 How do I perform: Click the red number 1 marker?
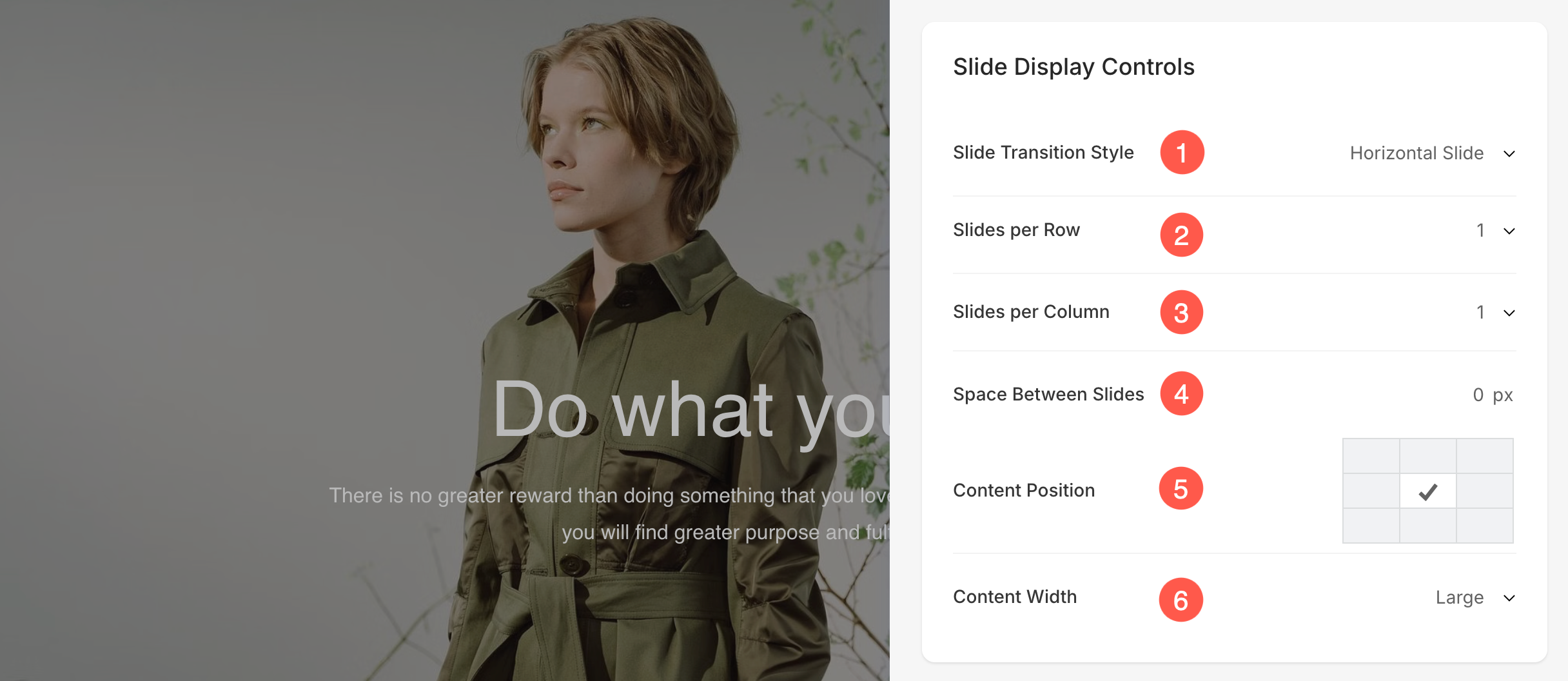pos(1182,152)
